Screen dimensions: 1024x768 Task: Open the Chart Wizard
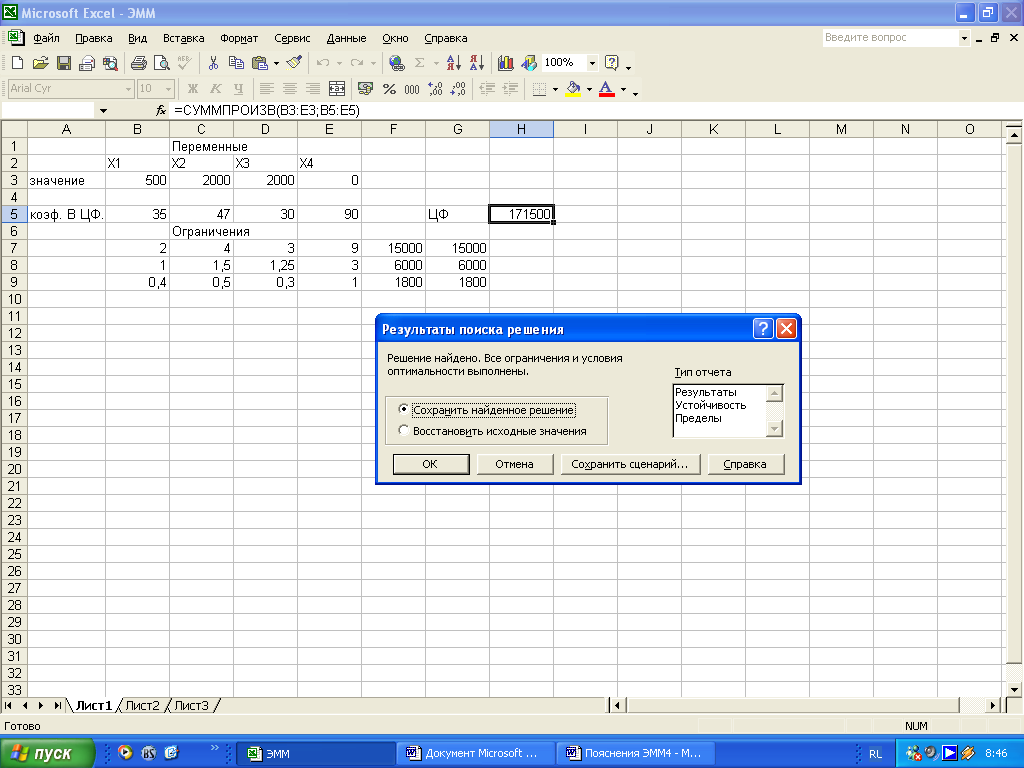click(505, 63)
